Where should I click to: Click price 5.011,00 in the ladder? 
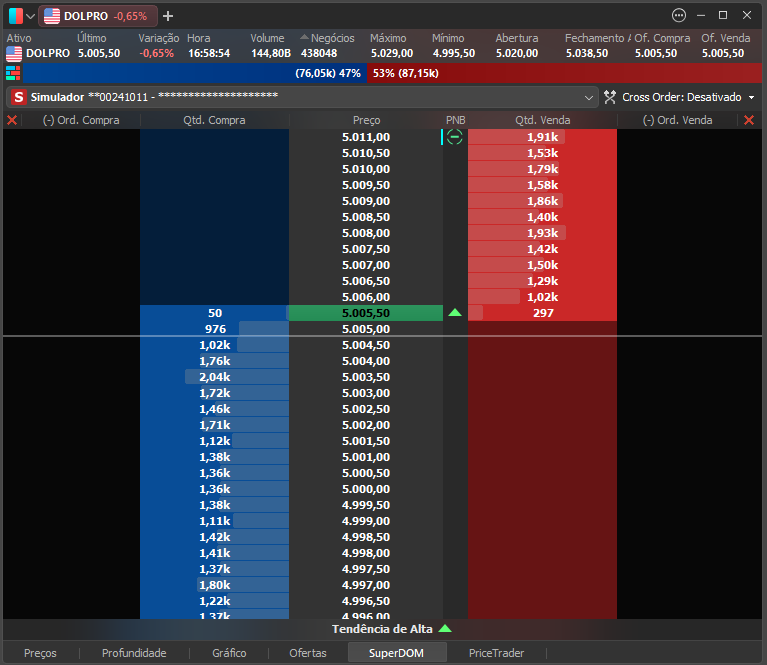[366, 137]
